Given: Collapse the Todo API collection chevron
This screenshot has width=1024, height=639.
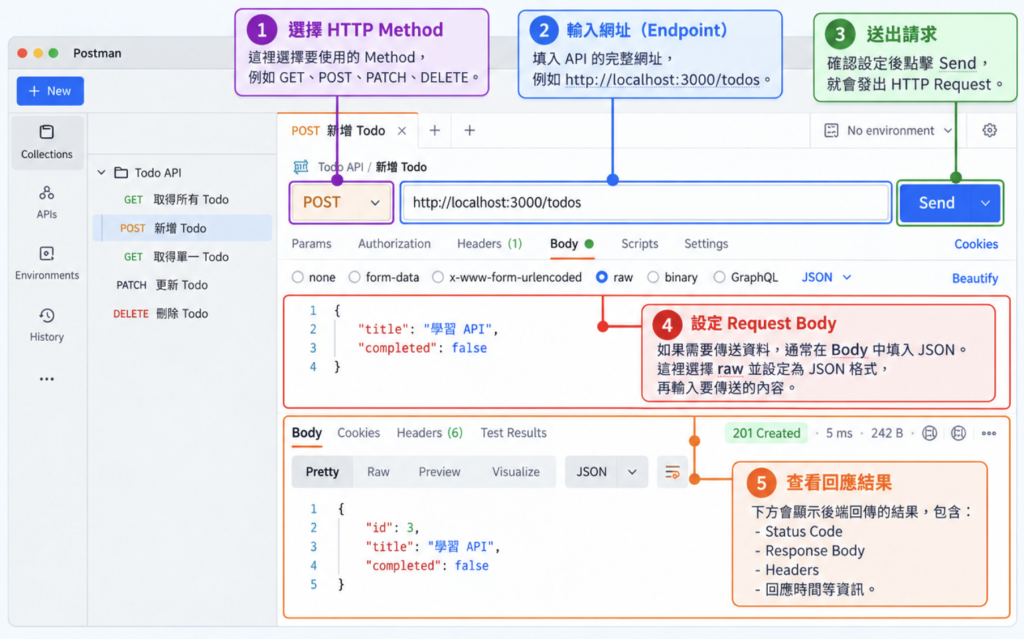Looking at the screenshot, I should click(101, 172).
